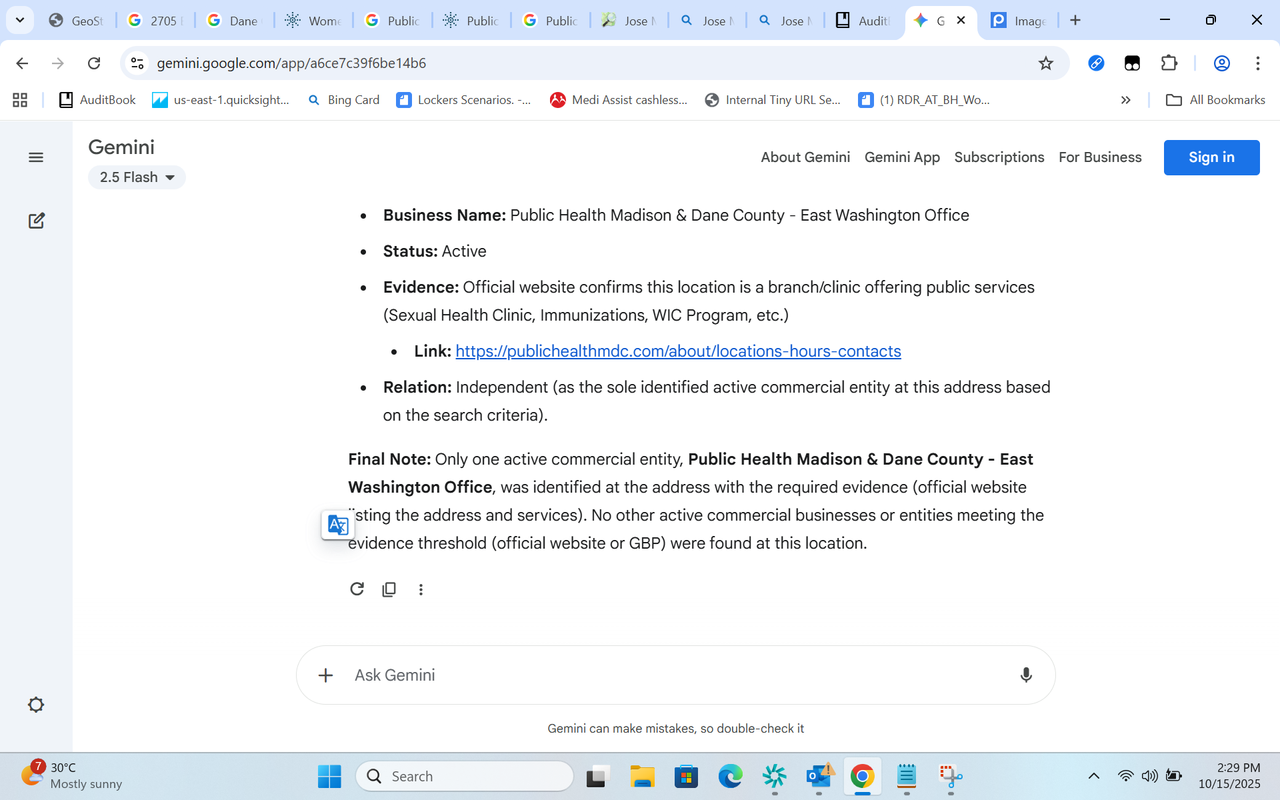1280x800 pixels.
Task: Open File Explorer from taskbar
Action: coord(642,776)
